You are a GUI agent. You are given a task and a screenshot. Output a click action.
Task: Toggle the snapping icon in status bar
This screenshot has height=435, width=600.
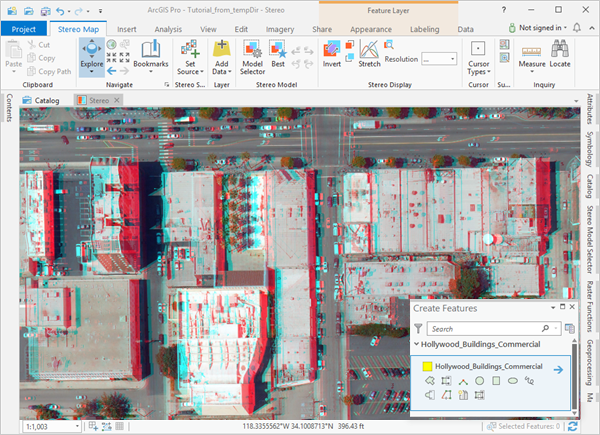point(106,426)
